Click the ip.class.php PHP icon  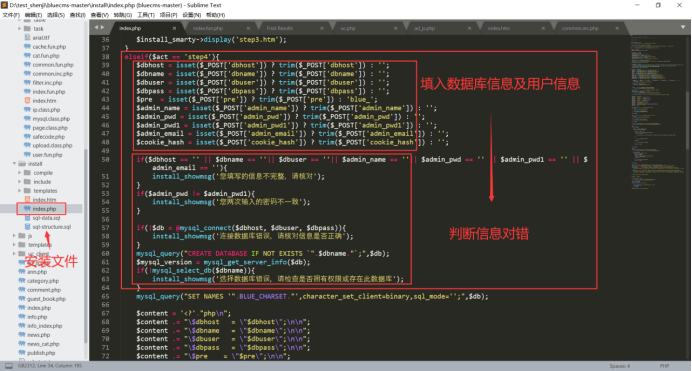(27, 110)
